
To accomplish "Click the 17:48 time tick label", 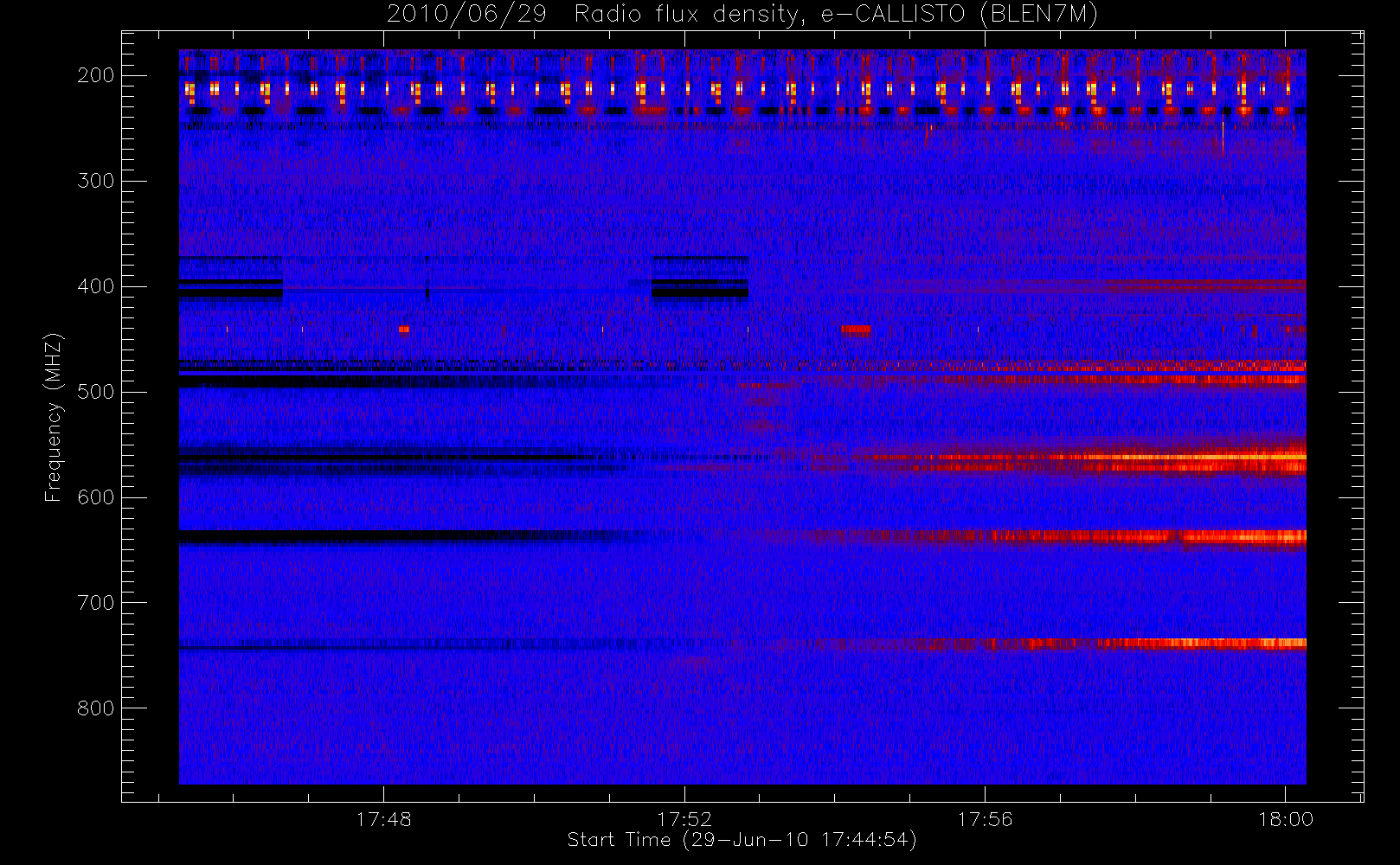I will click(x=383, y=819).
